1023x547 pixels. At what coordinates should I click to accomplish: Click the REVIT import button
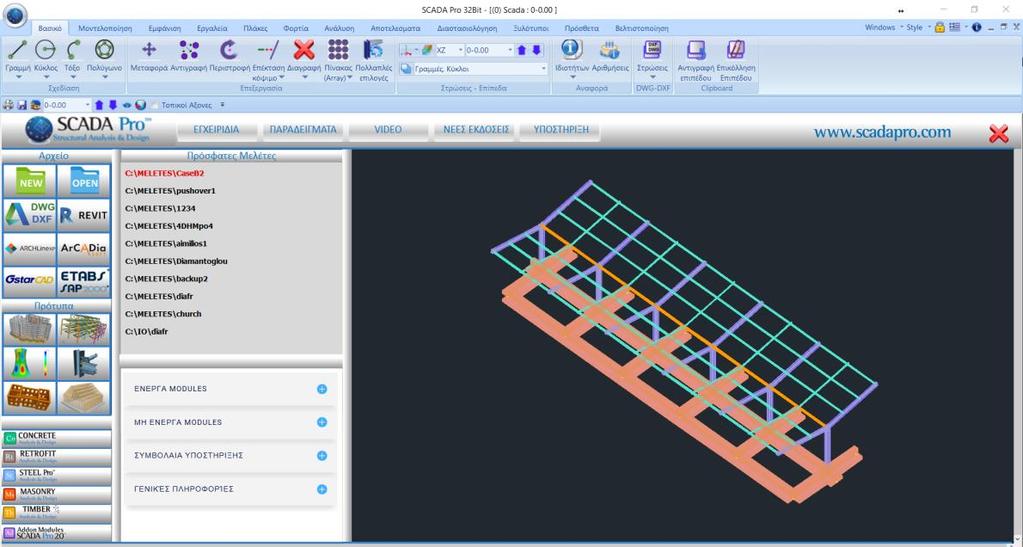tap(84, 214)
